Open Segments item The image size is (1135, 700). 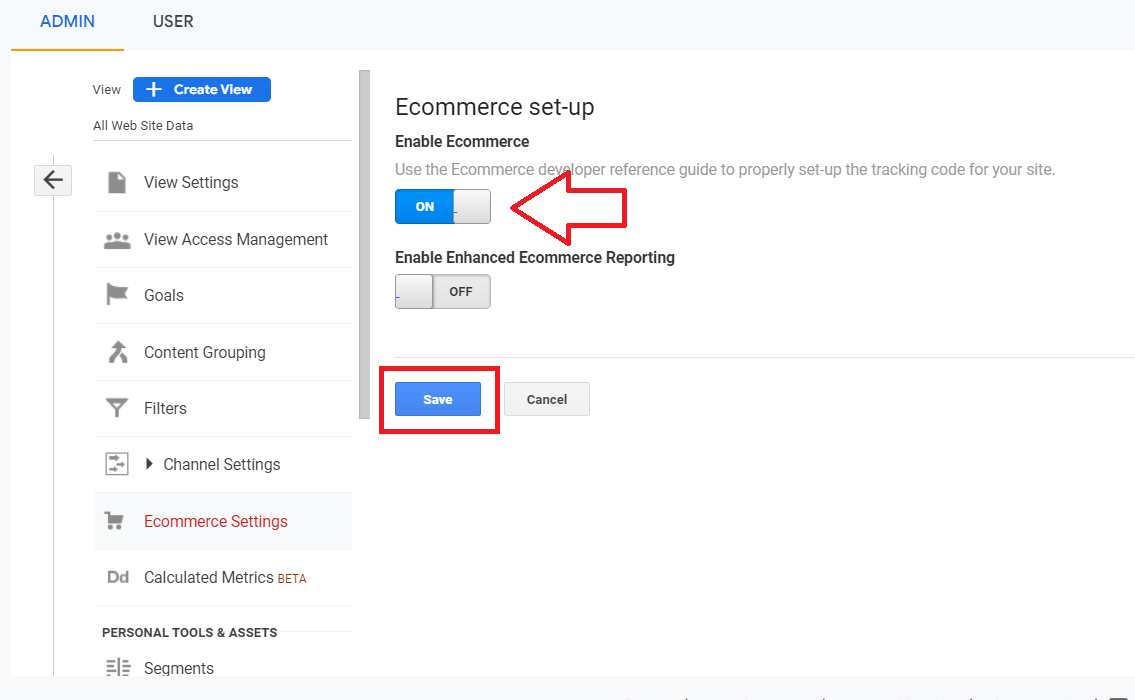(179, 668)
